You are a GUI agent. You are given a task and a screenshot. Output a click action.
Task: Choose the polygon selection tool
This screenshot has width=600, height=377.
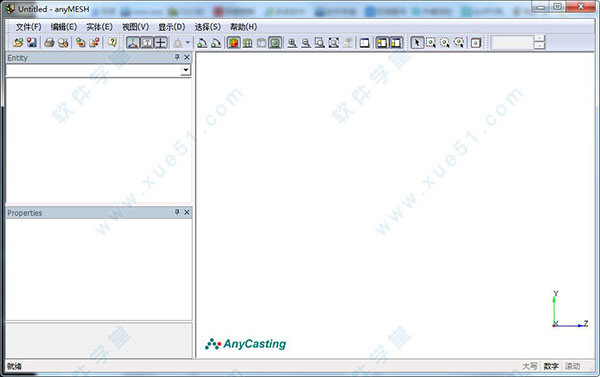tap(459, 42)
